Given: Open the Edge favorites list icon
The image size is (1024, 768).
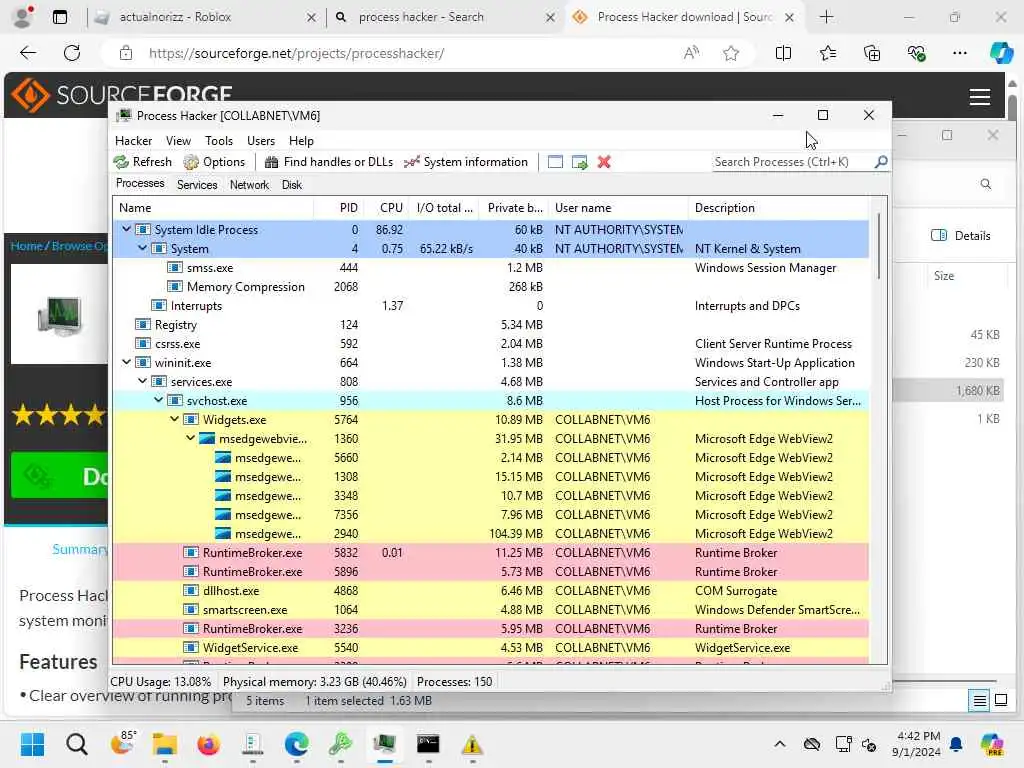Looking at the screenshot, I should tap(827, 53).
